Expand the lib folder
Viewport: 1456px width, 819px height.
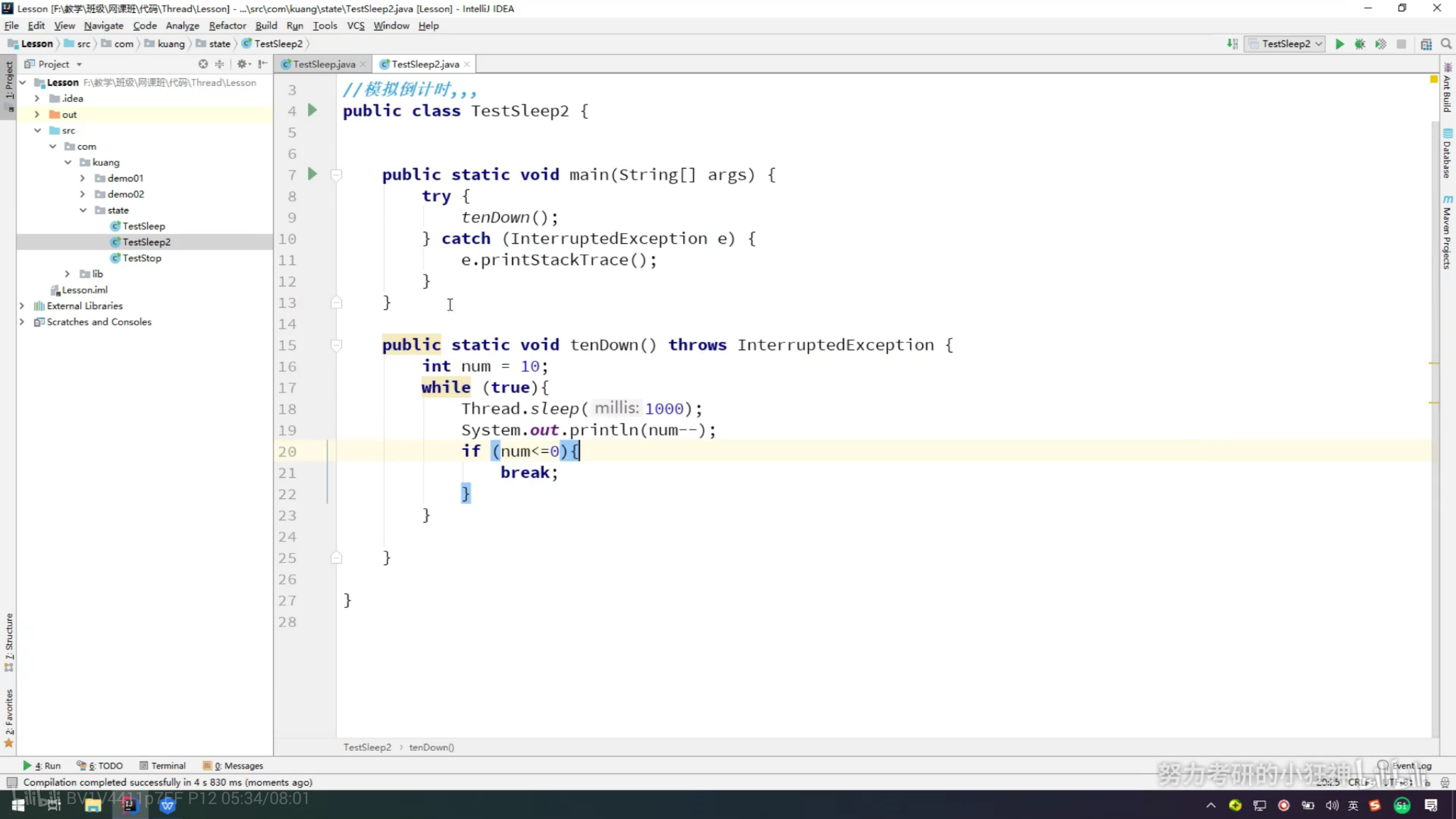[x=68, y=274]
